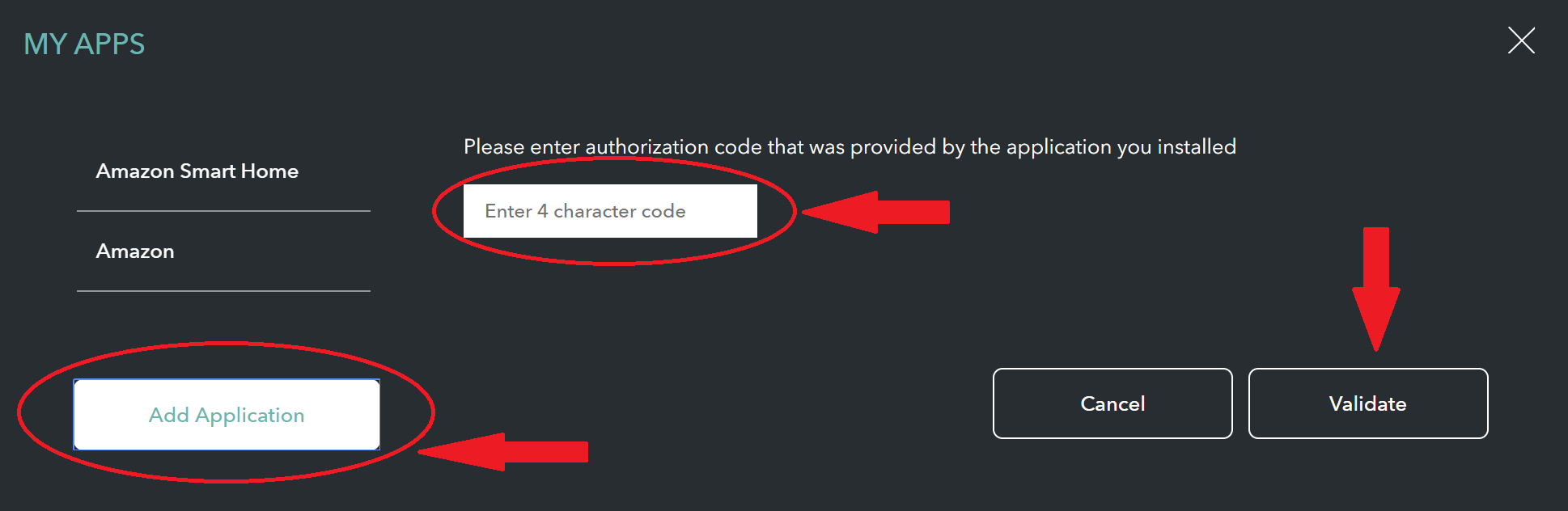
Task: Choose Amazon from the apps list
Action: pyautogui.click(x=135, y=251)
